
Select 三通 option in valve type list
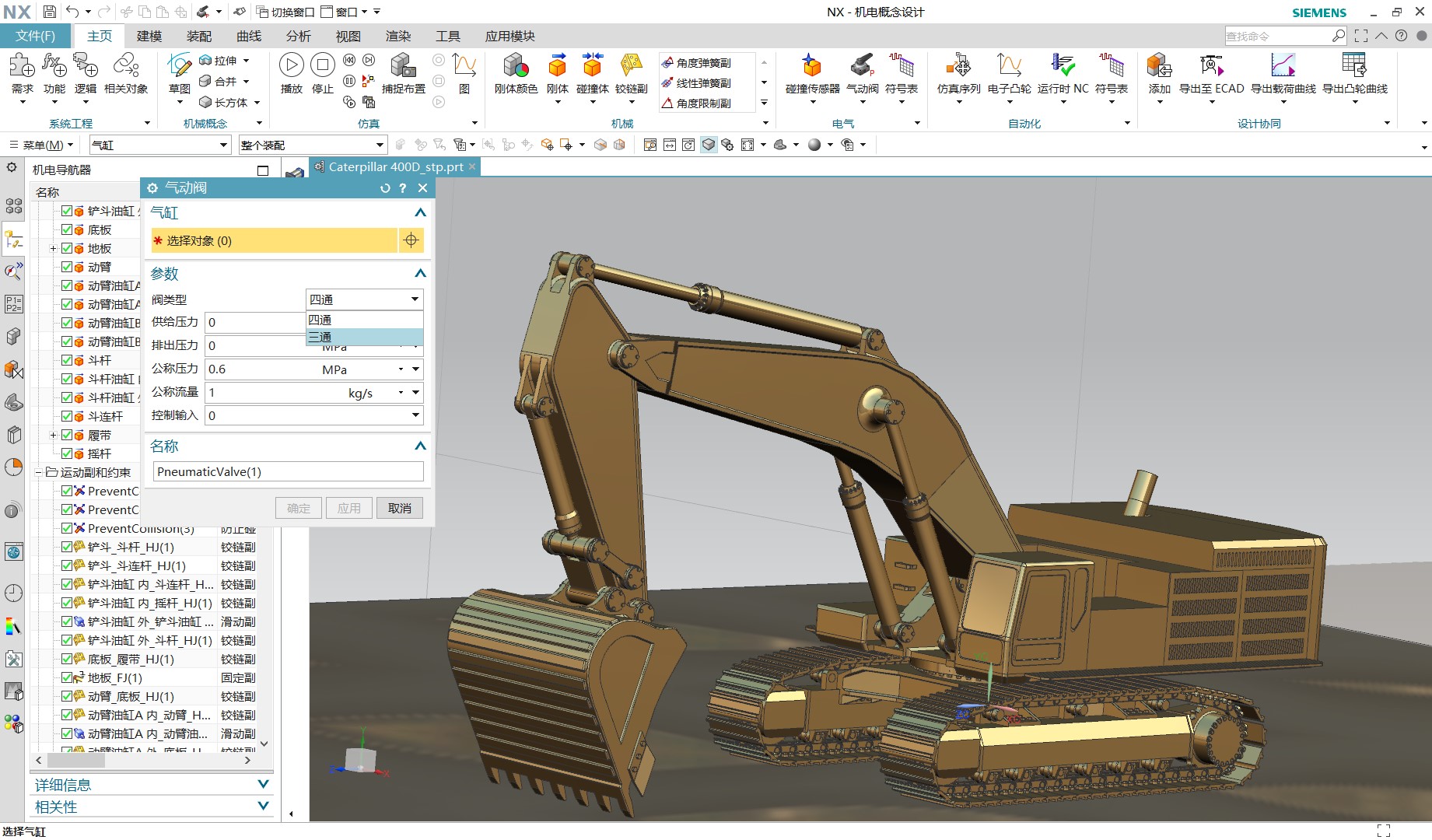pos(365,337)
